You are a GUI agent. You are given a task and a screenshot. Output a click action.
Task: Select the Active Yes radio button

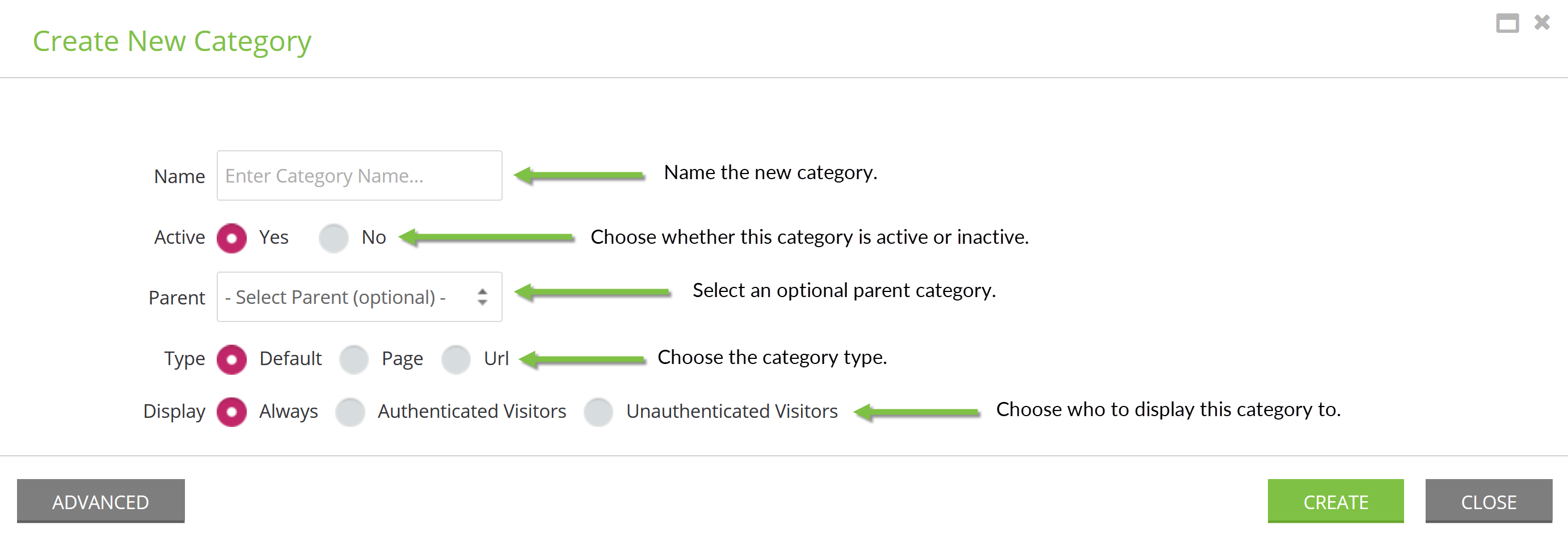pos(232,238)
